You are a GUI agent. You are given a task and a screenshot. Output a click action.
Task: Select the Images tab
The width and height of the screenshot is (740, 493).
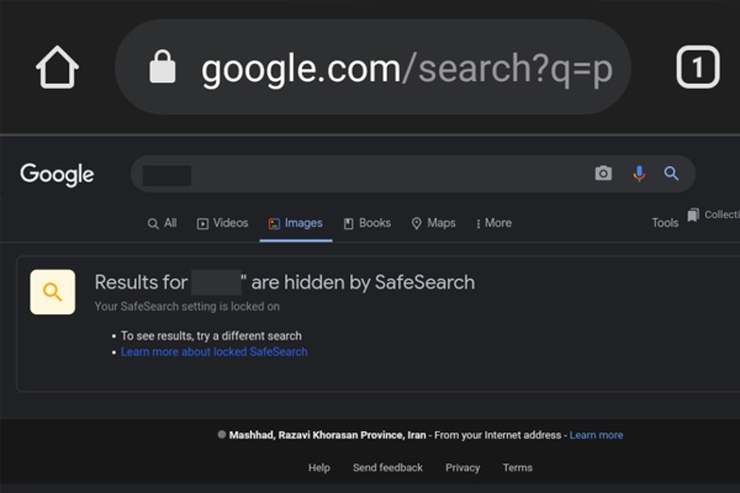[x=295, y=223]
